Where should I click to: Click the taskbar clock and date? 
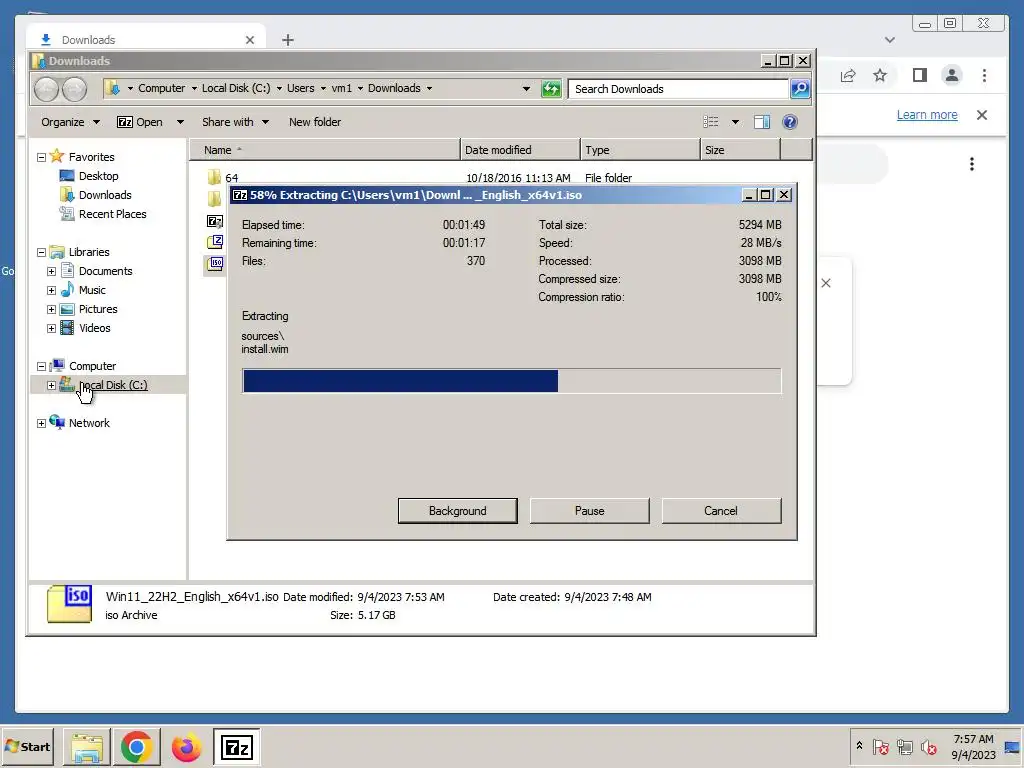(973, 746)
